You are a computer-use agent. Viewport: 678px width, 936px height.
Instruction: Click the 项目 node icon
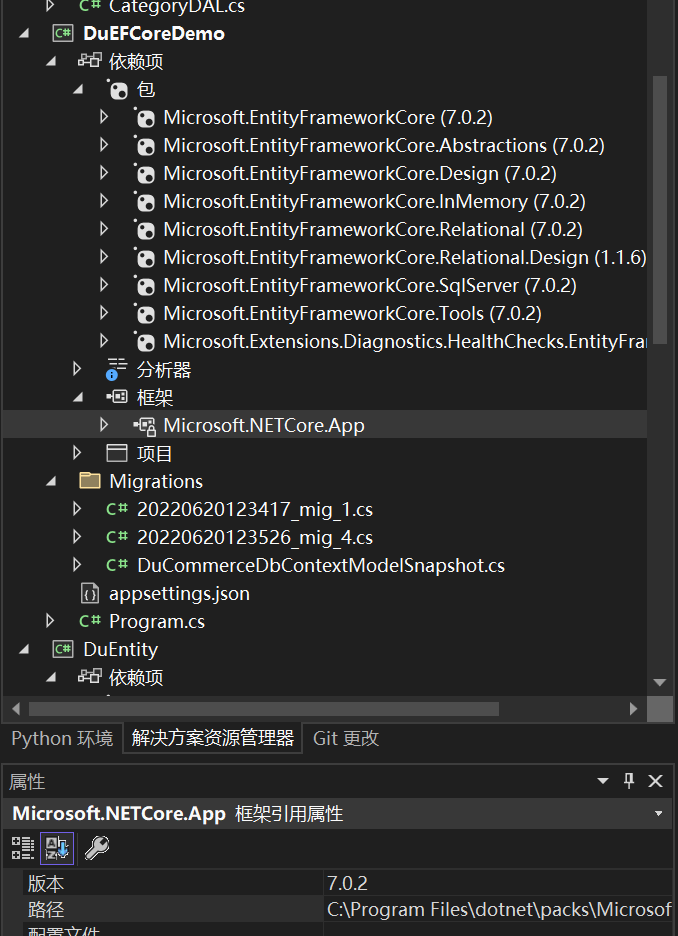(x=117, y=453)
